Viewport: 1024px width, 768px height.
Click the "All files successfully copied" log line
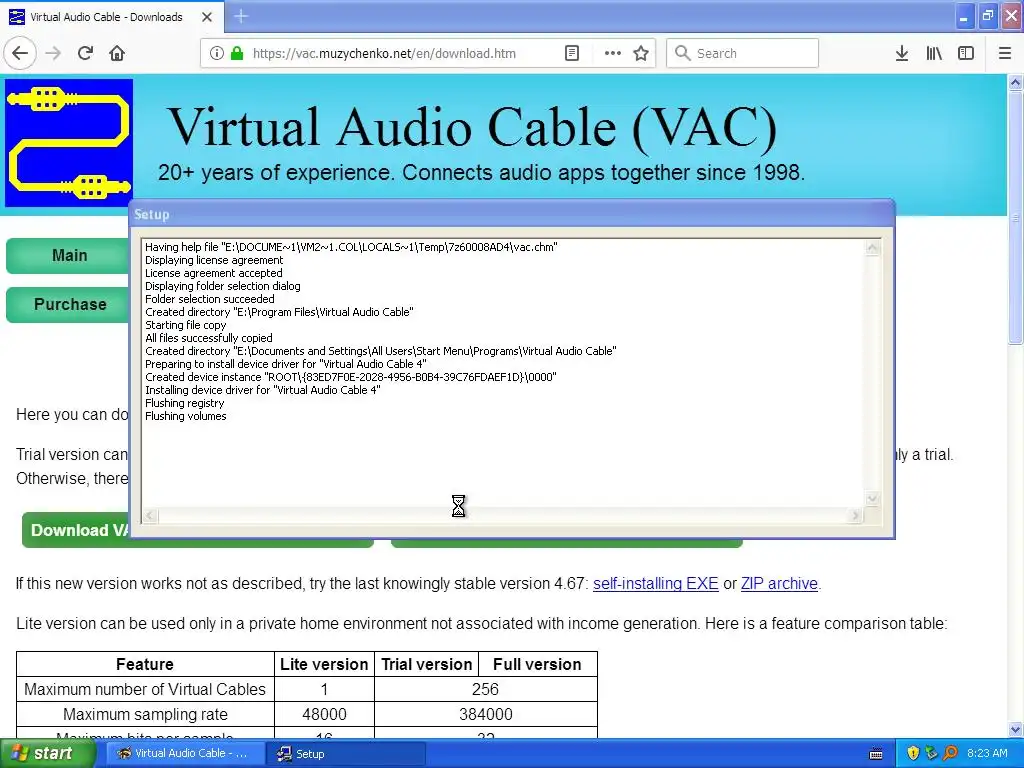pyautogui.click(x=208, y=338)
